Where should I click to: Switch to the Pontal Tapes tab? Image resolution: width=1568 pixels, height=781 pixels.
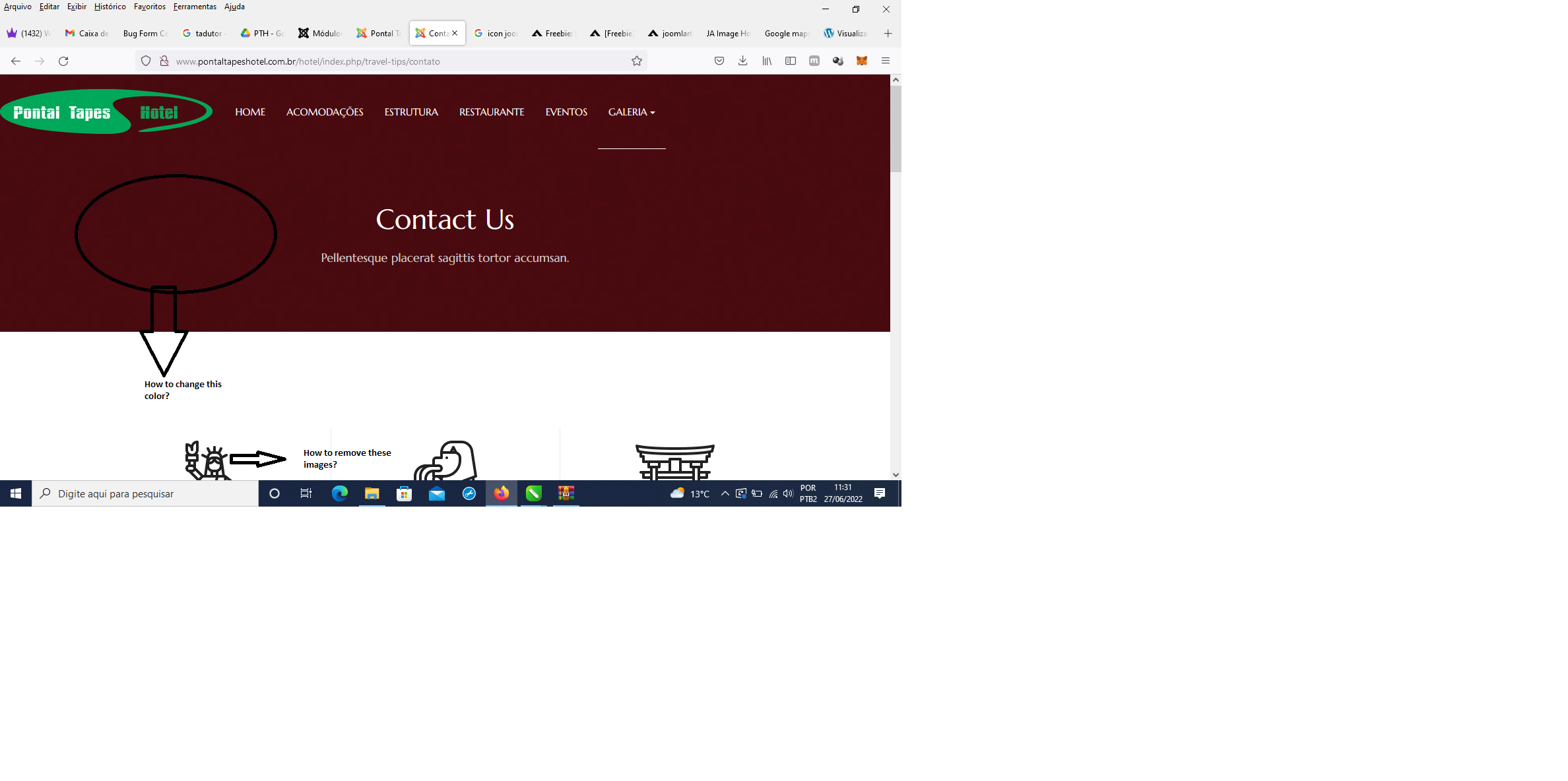379,33
